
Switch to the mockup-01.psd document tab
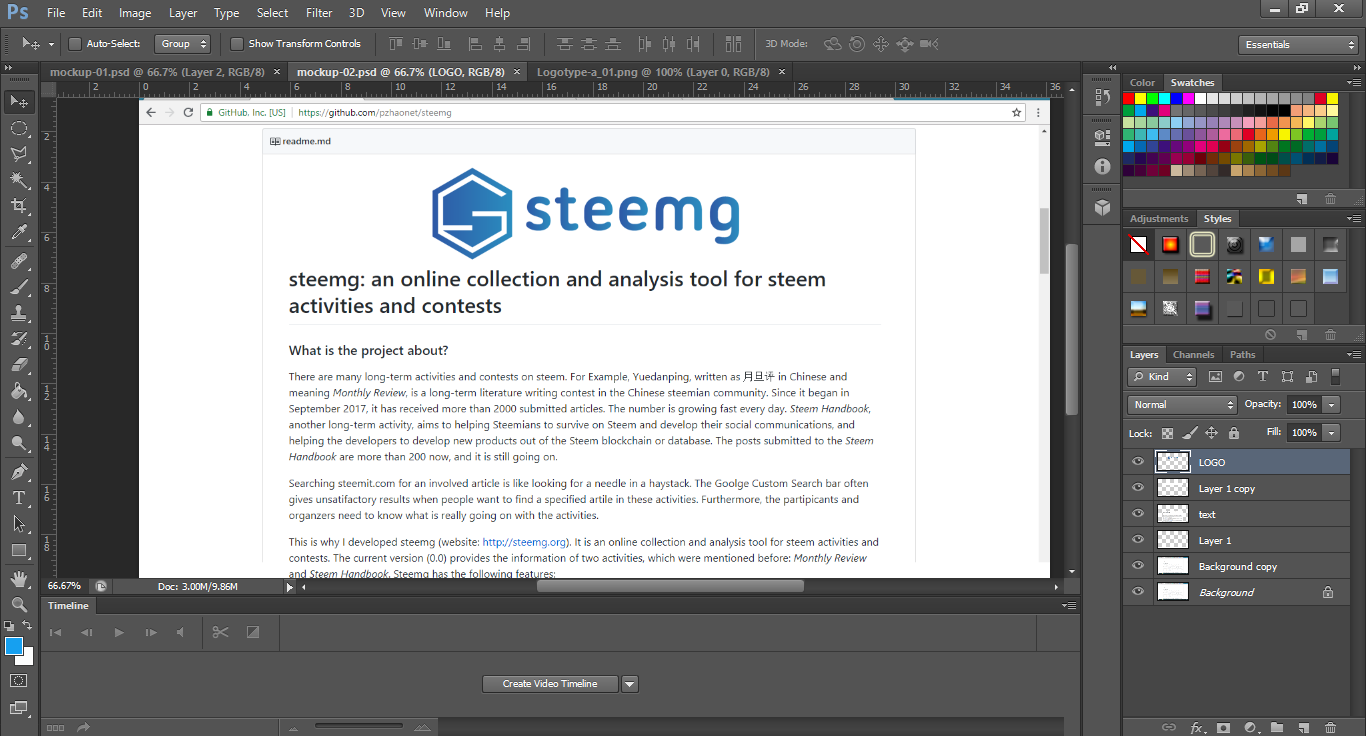click(x=157, y=72)
